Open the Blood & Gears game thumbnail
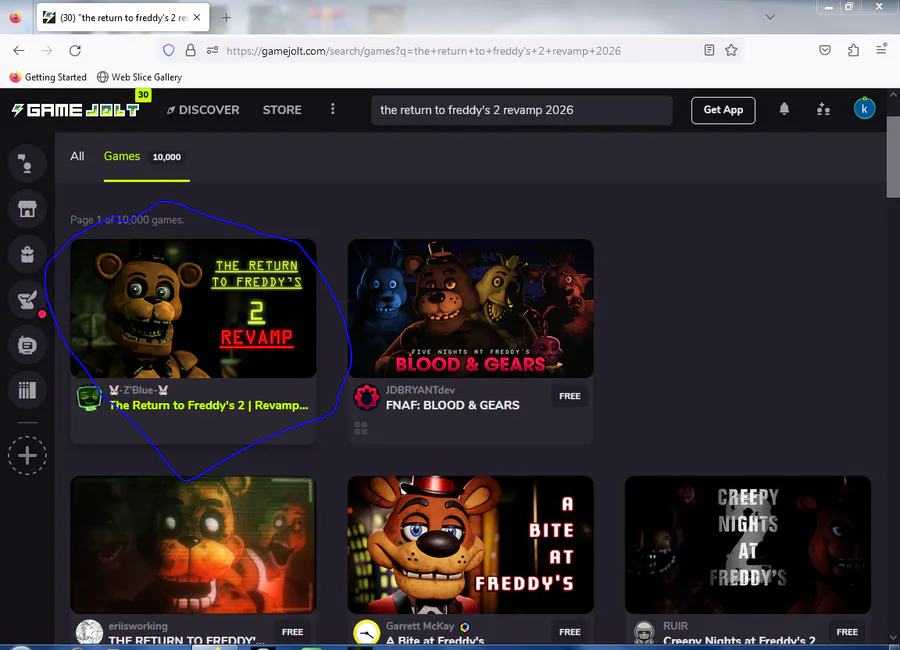 [x=470, y=308]
